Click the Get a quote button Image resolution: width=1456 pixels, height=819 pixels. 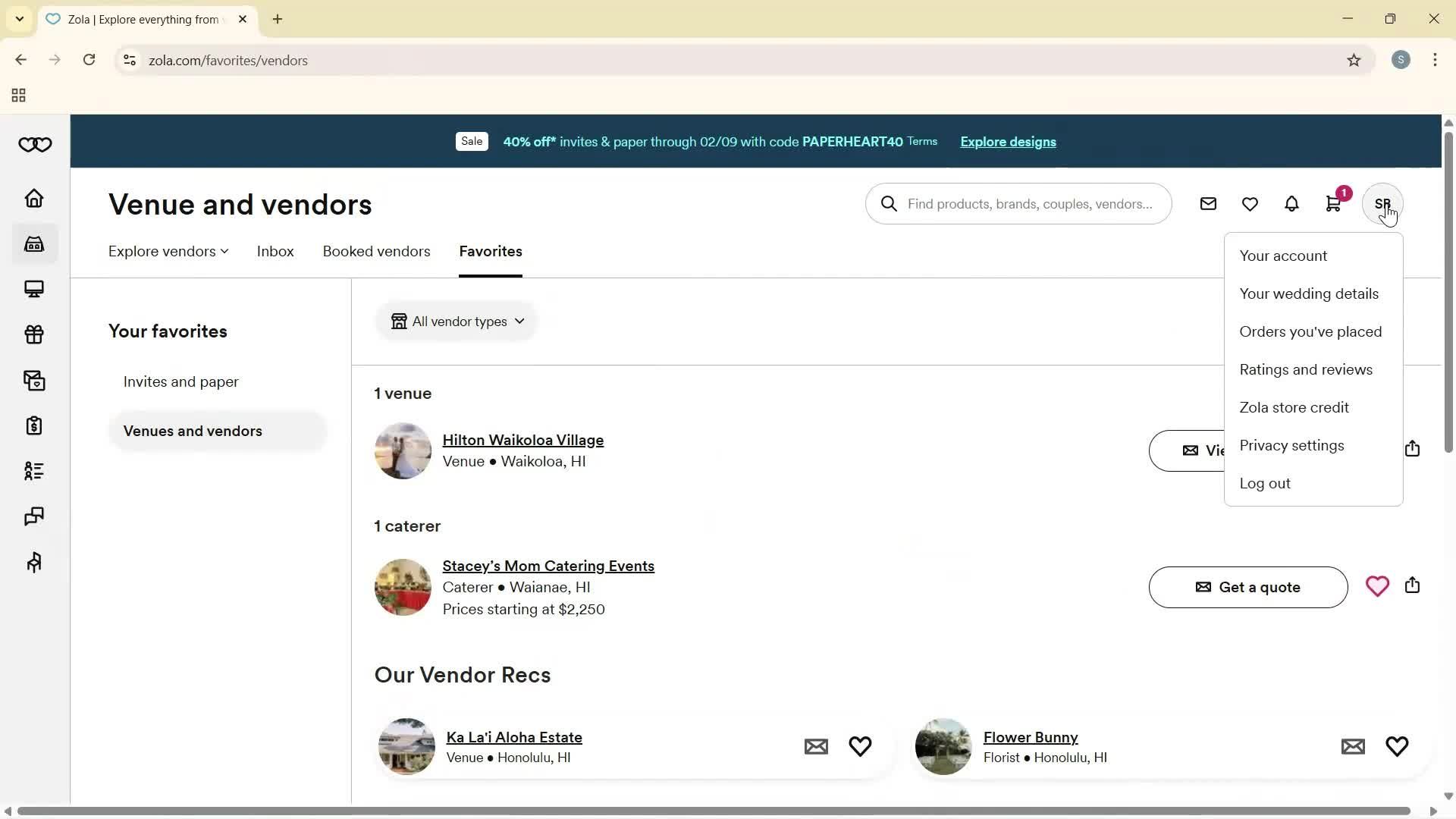1247,587
